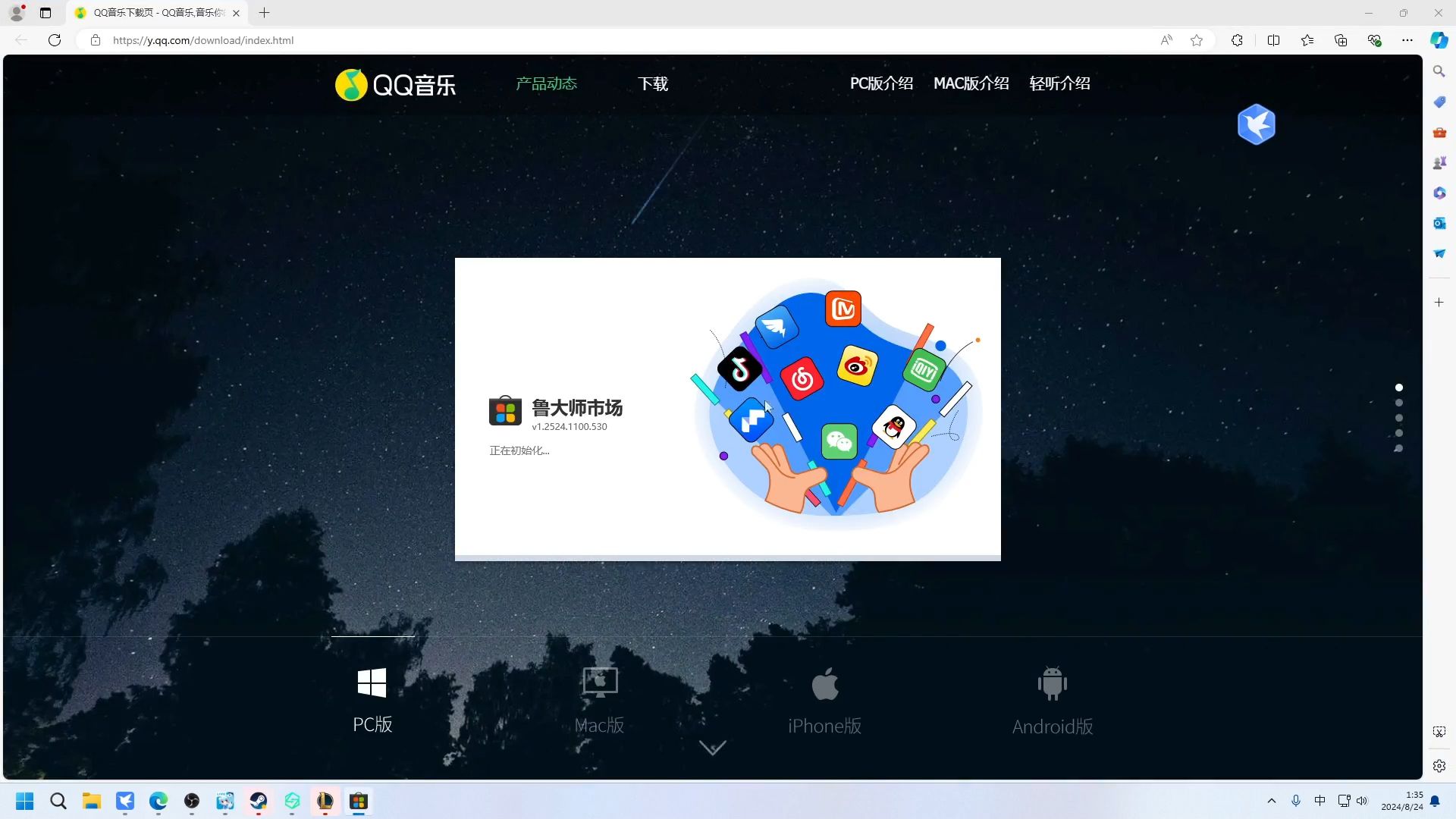Open the sidebar Outlook icon
The height and width of the screenshot is (819, 1456).
(1439, 223)
